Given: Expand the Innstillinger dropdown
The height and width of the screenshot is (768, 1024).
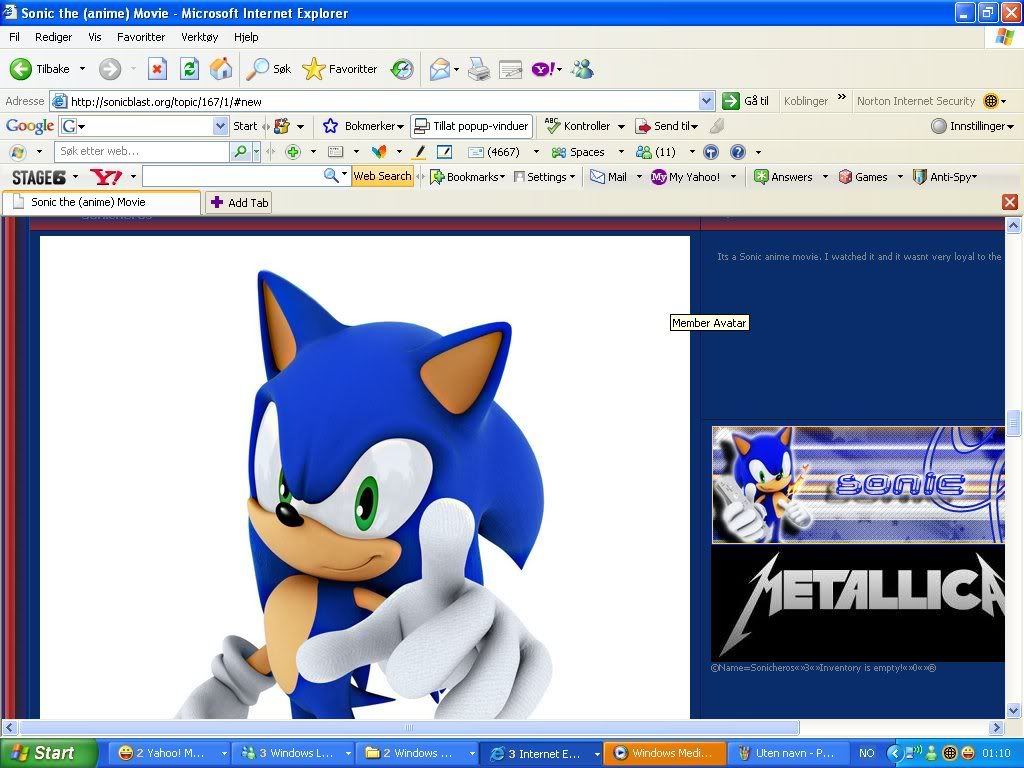Looking at the screenshot, I should coord(972,126).
